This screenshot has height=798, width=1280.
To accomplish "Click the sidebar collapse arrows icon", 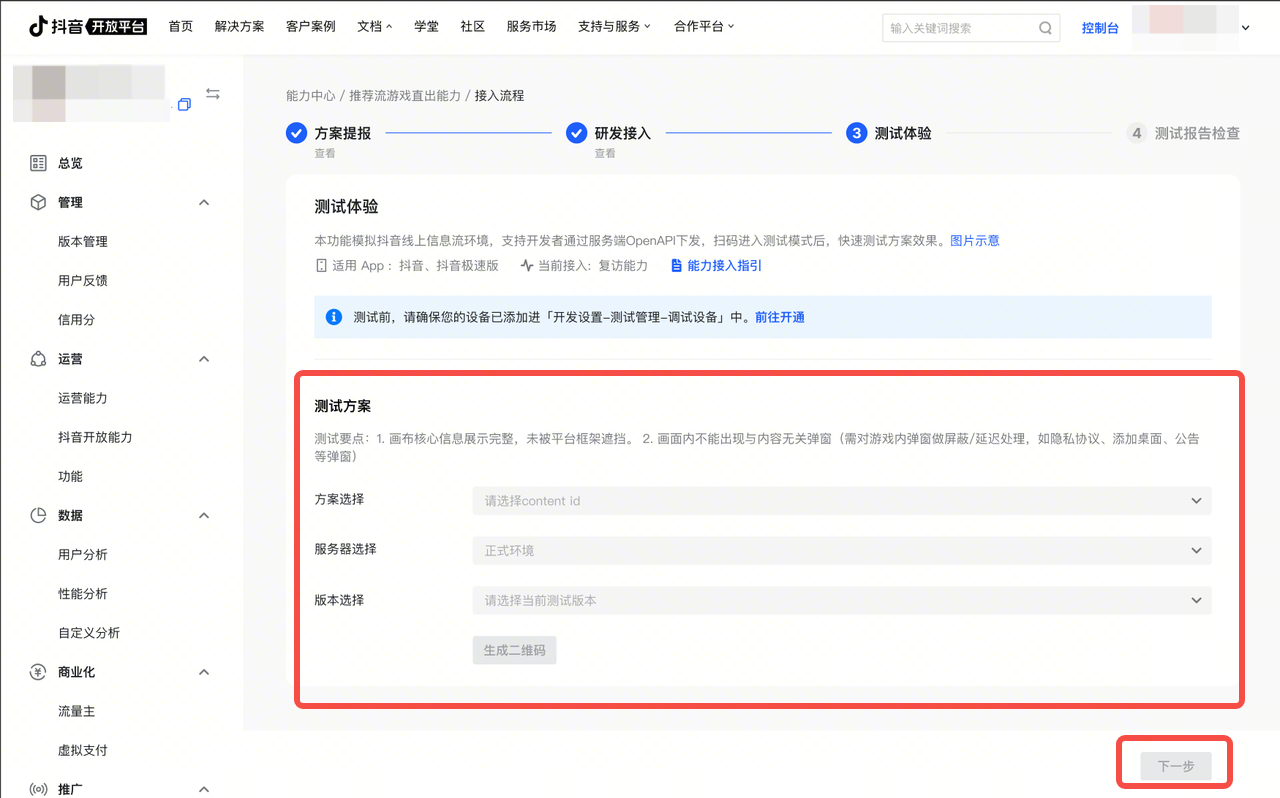I will [x=213, y=94].
